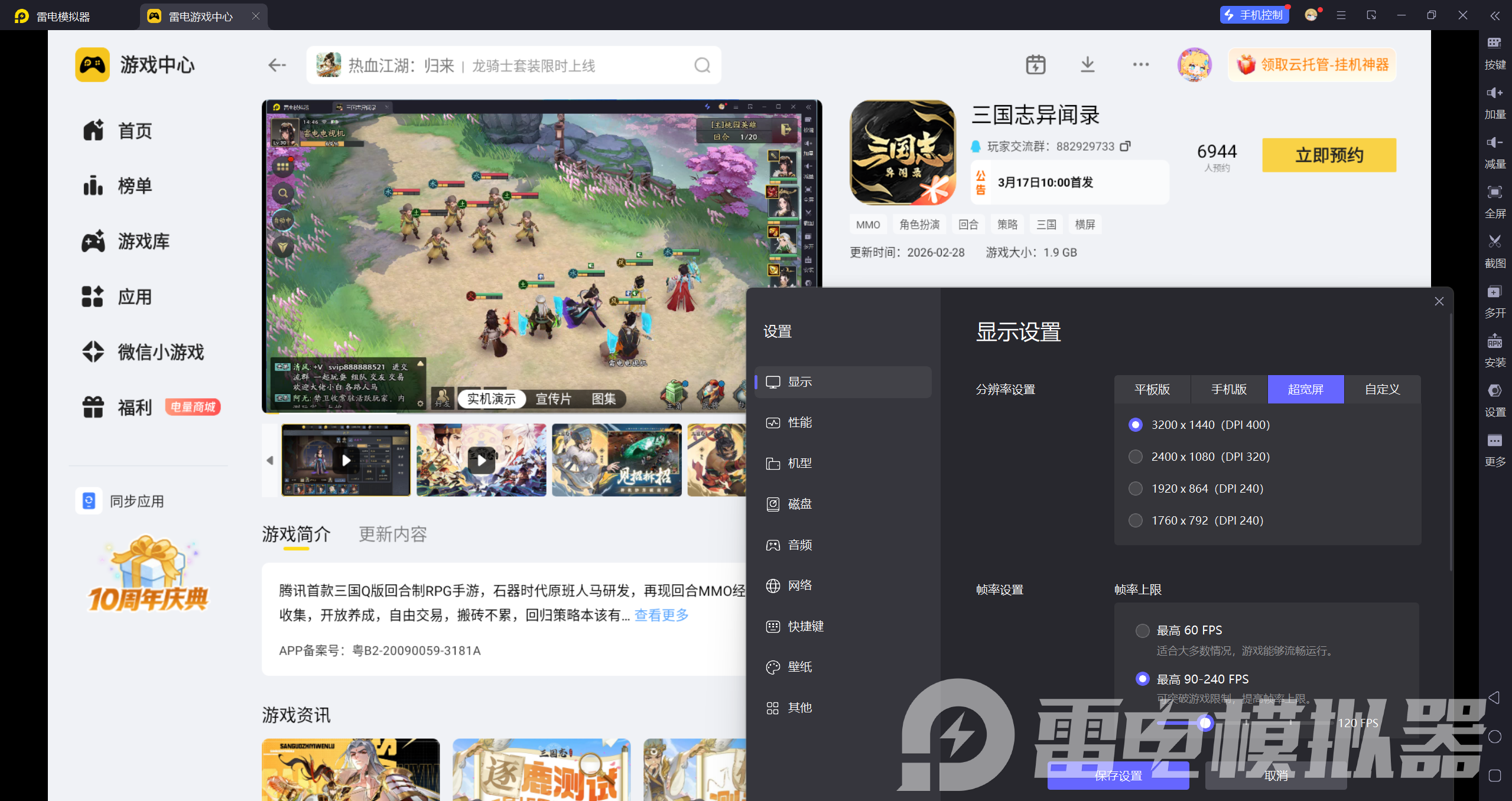
Task: Click the search magnifier icon
Action: pos(702,65)
